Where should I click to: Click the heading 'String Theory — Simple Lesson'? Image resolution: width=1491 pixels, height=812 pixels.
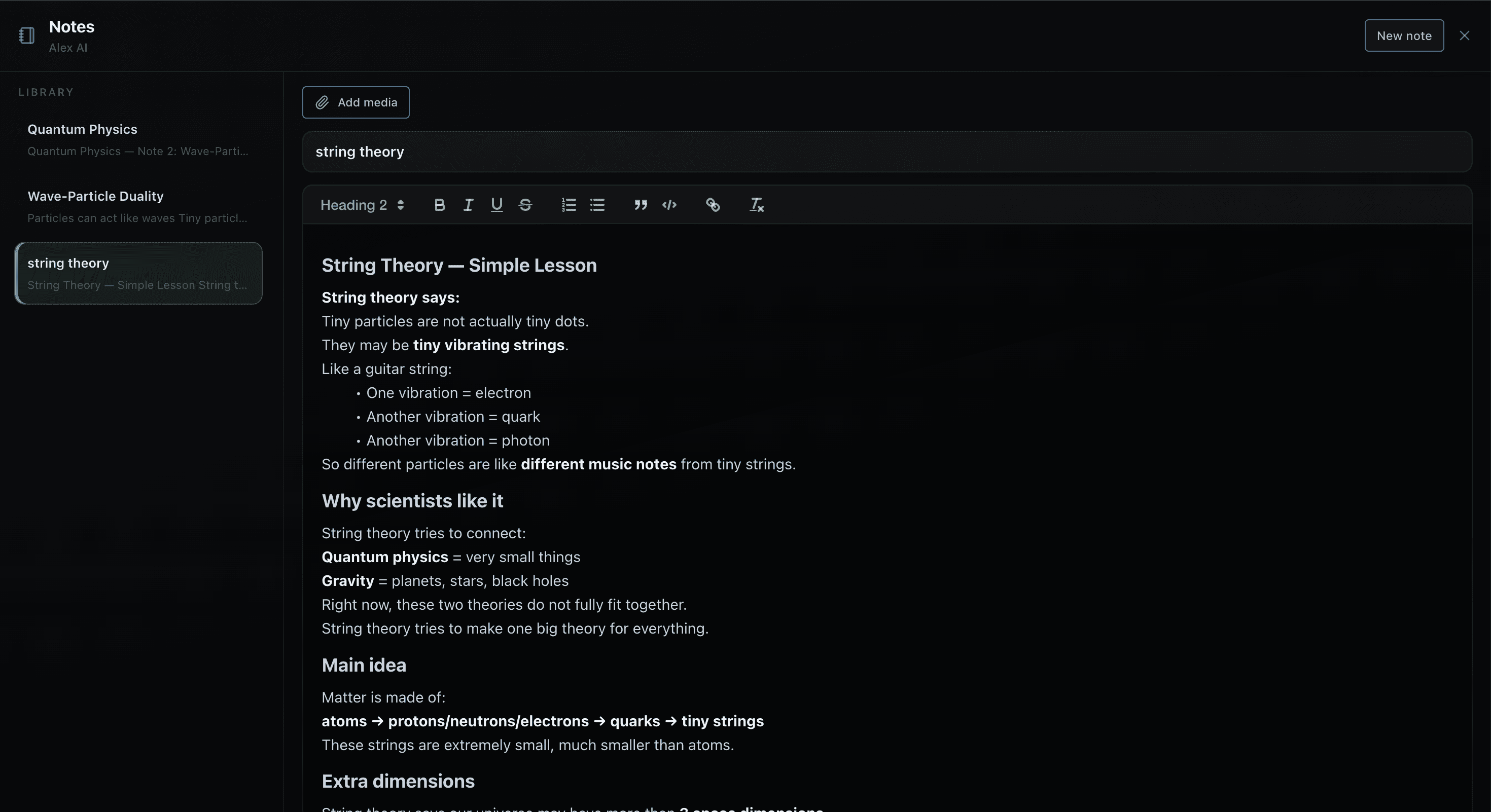coord(459,266)
